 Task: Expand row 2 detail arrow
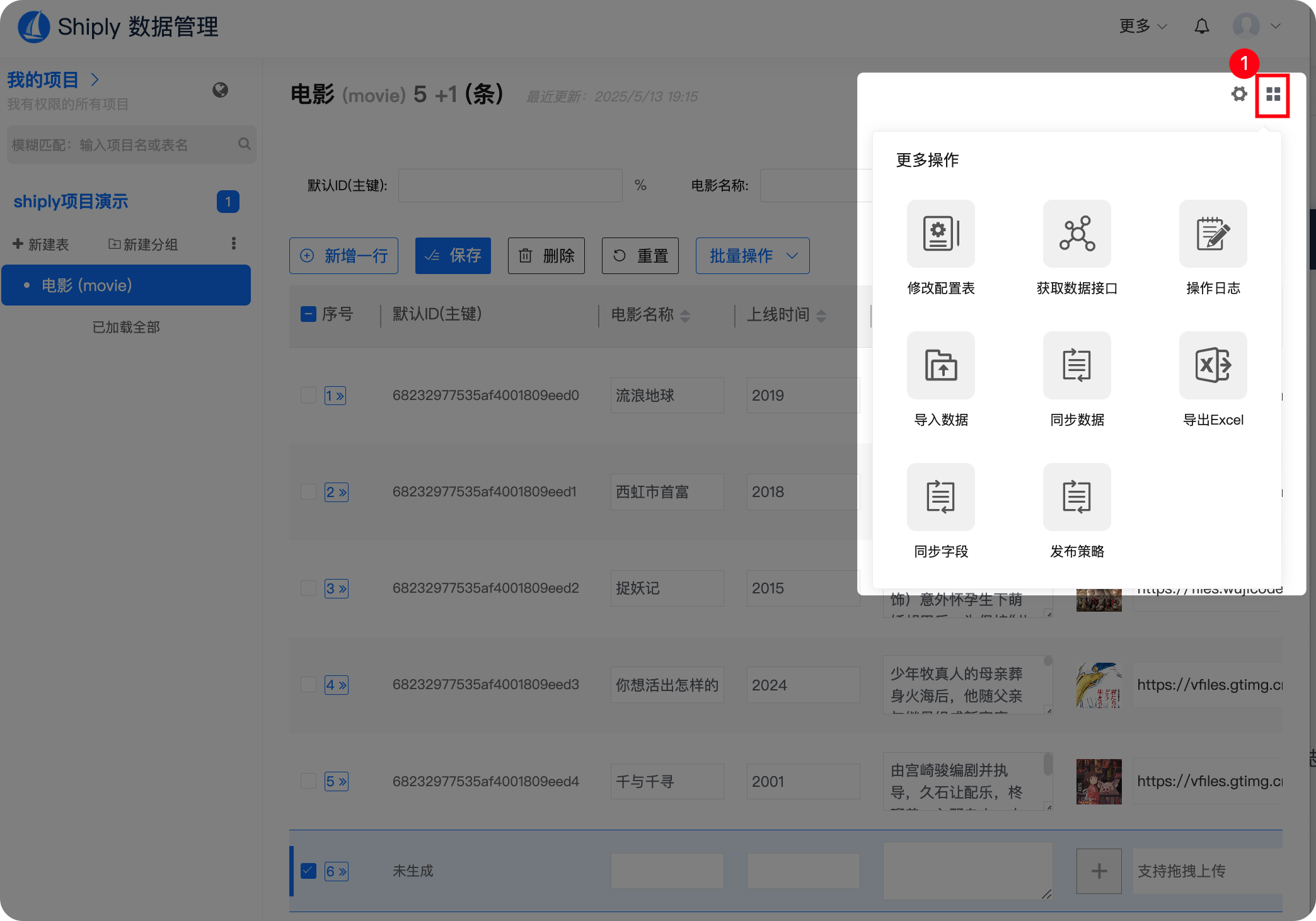point(336,492)
